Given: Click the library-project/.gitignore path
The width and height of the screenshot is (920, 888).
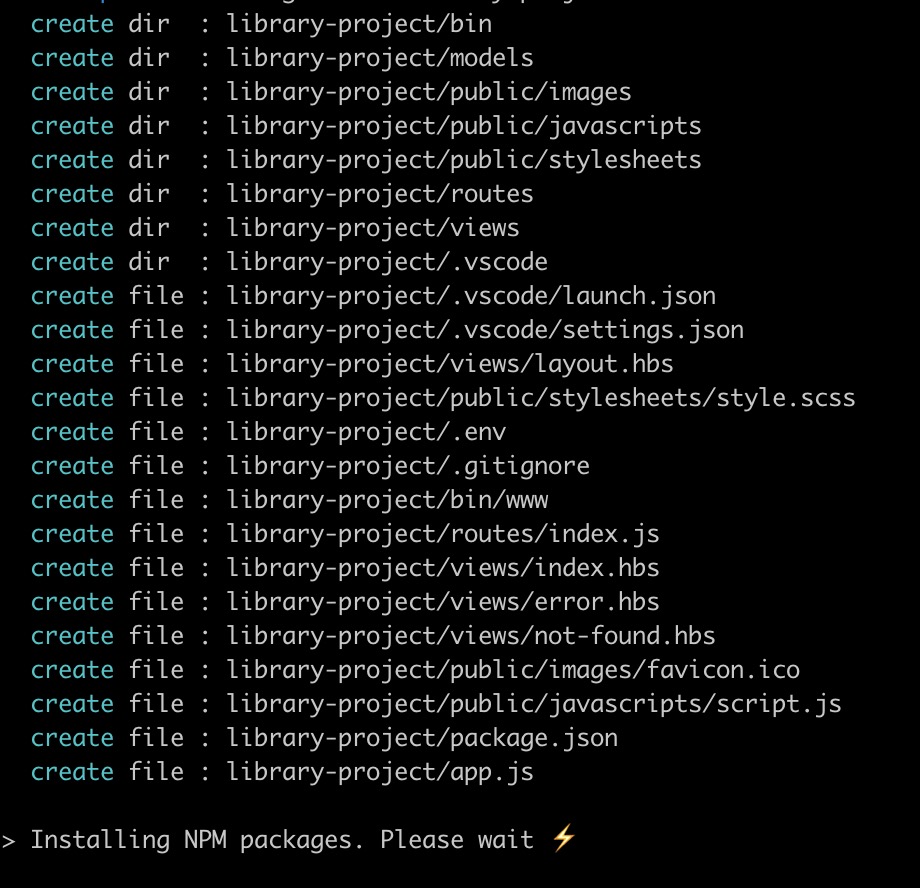Looking at the screenshot, I should point(408,466).
